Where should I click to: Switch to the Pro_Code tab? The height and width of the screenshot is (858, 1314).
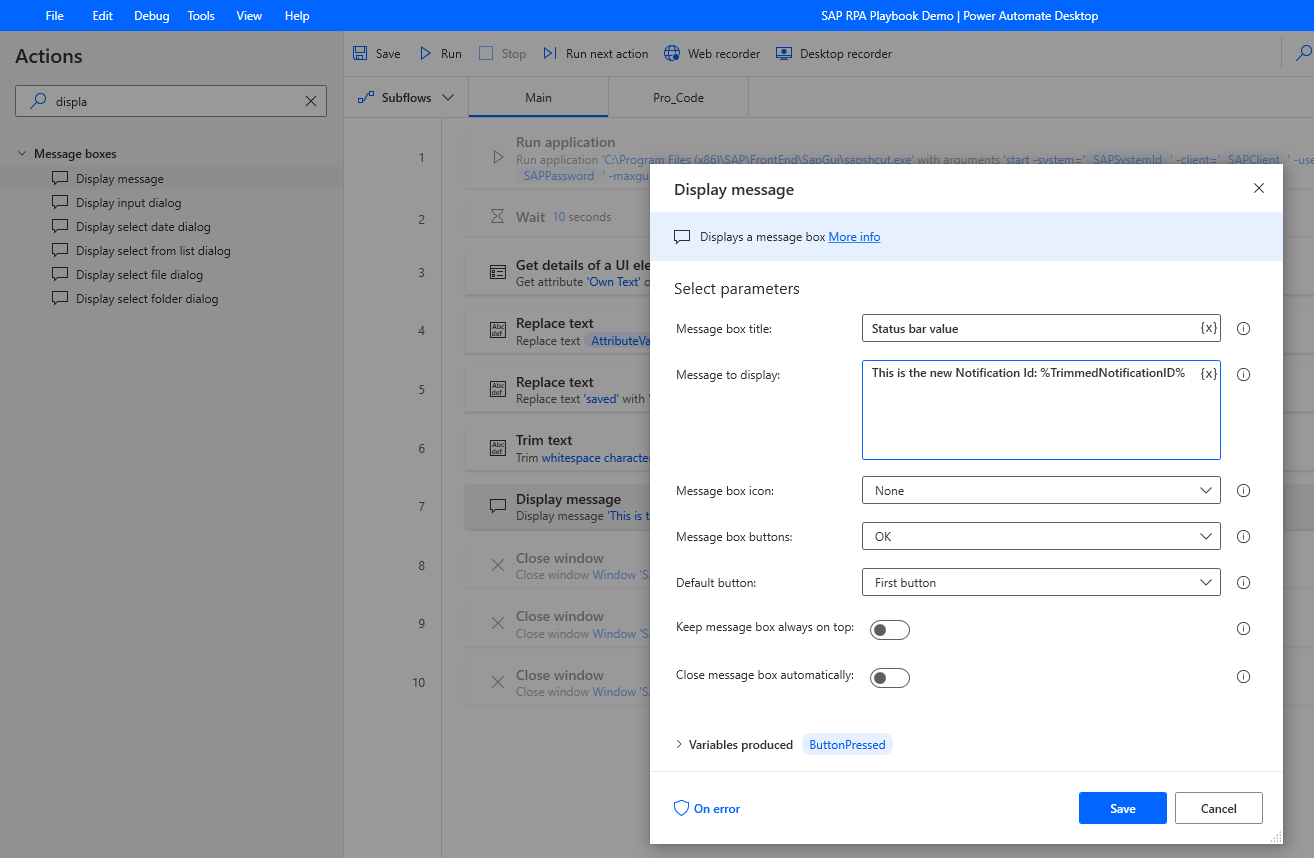678,97
